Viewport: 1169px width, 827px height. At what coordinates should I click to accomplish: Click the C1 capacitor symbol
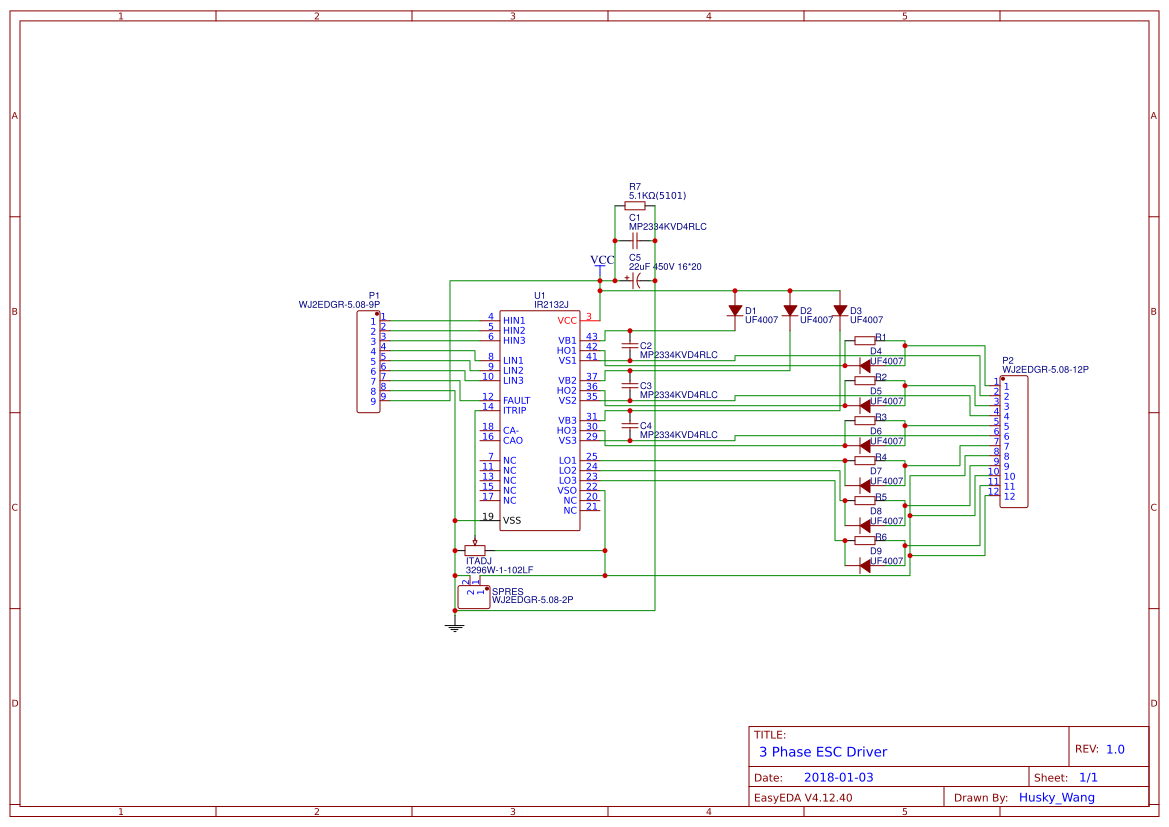coord(635,241)
